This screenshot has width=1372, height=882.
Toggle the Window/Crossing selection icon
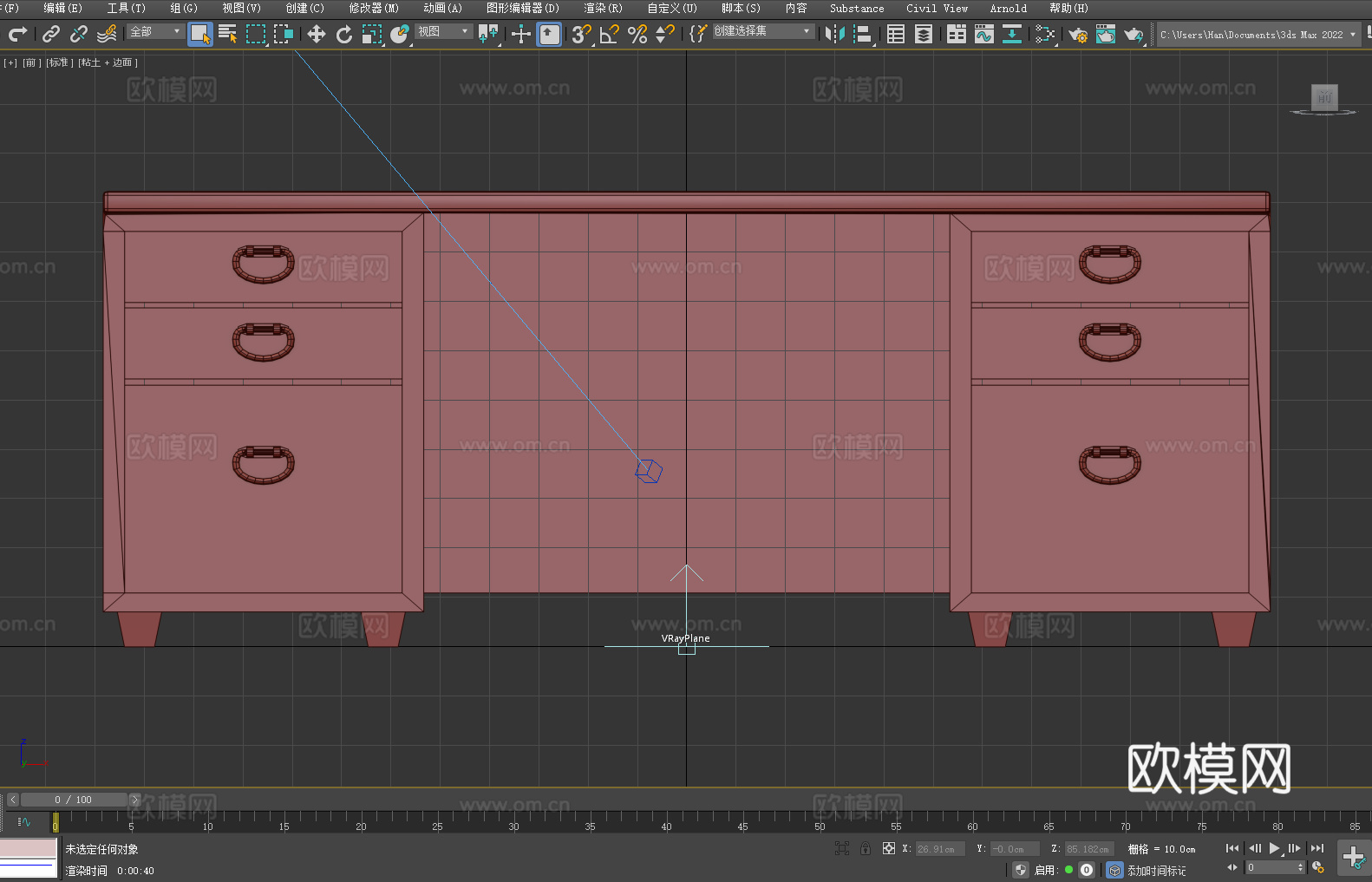point(284,34)
